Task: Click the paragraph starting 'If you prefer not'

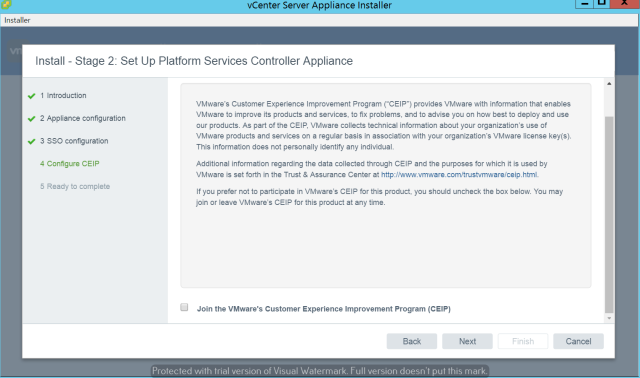Action: point(380,197)
